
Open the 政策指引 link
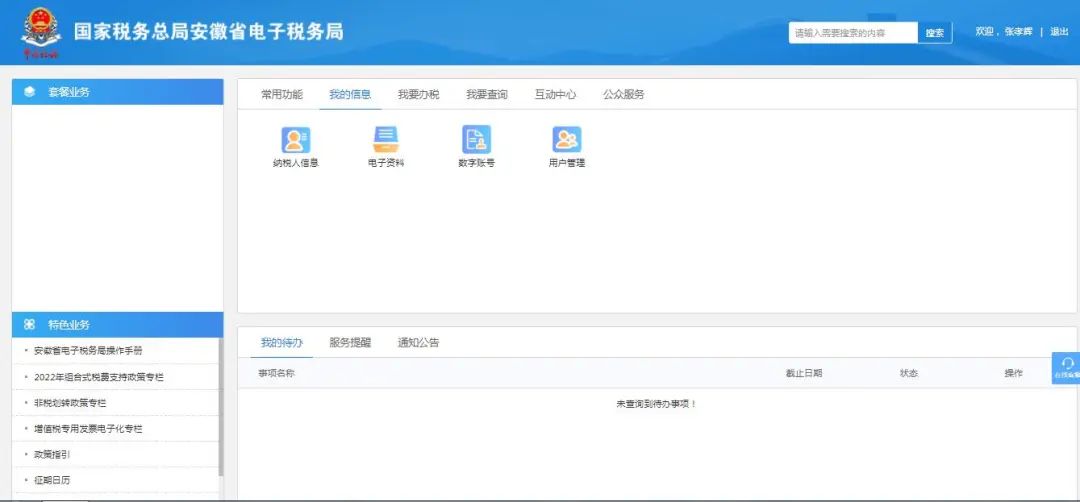[x=52, y=454]
